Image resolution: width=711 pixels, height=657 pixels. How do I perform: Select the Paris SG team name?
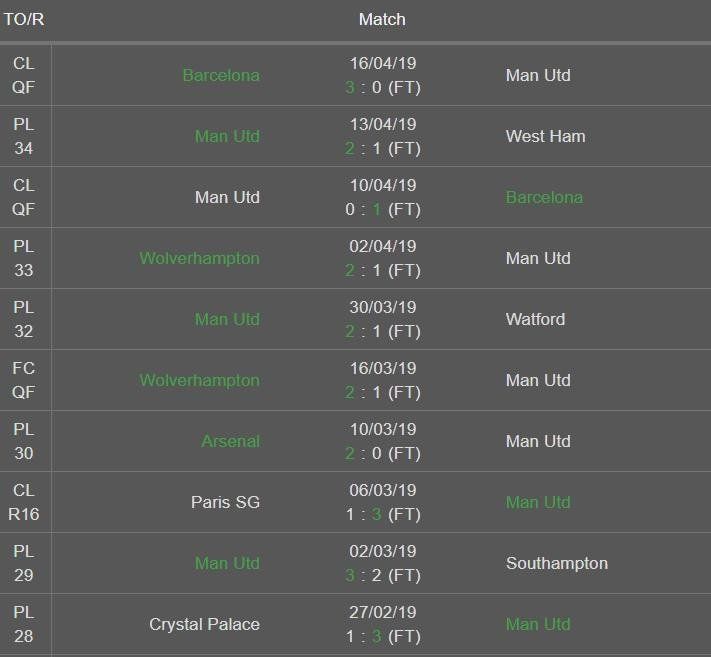pos(225,502)
